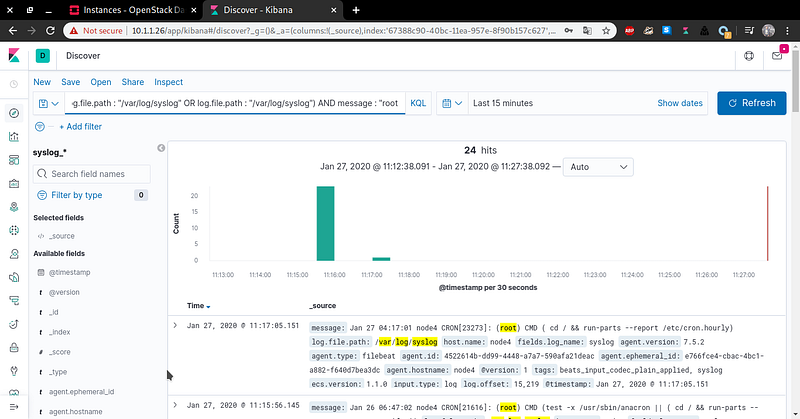Open a new browser tab

pyautogui.click(x=356, y=10)
